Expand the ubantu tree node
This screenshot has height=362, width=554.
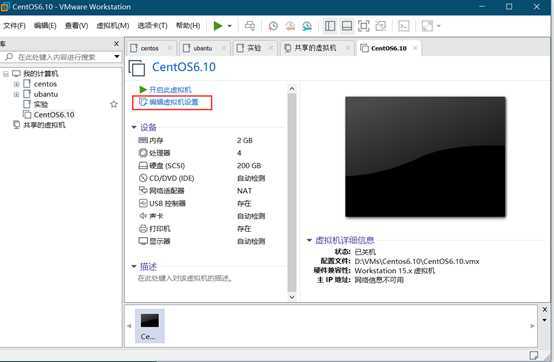point(16,94)
